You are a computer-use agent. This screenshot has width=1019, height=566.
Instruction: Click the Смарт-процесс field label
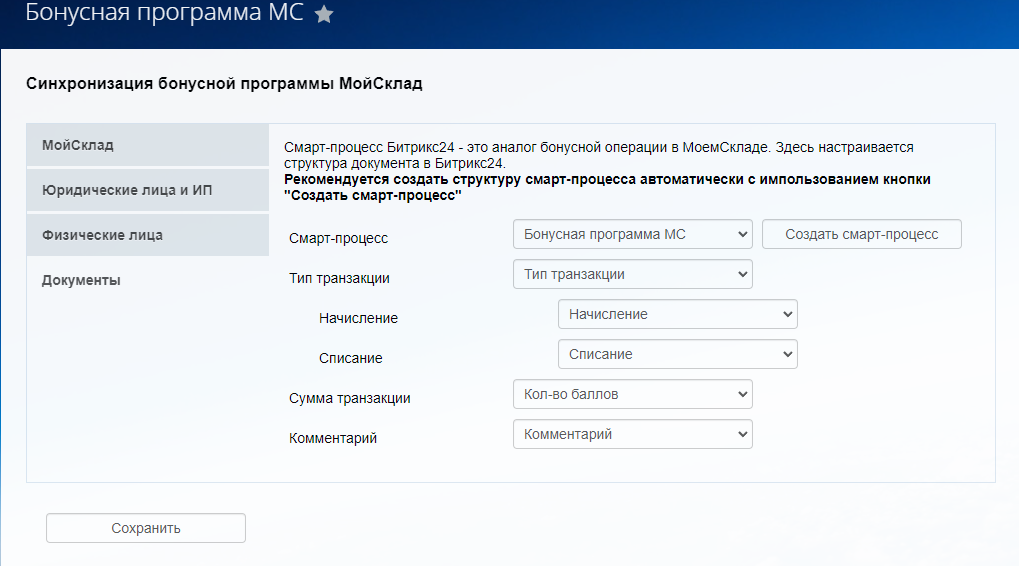pyautogui.click(x=338, y=238)
